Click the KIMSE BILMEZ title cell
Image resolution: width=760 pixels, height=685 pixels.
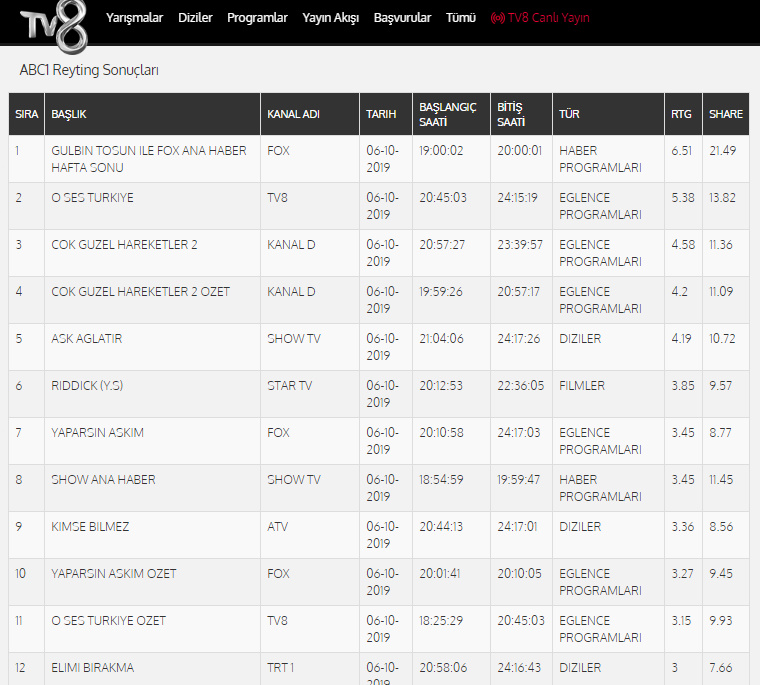coord(90,527)
